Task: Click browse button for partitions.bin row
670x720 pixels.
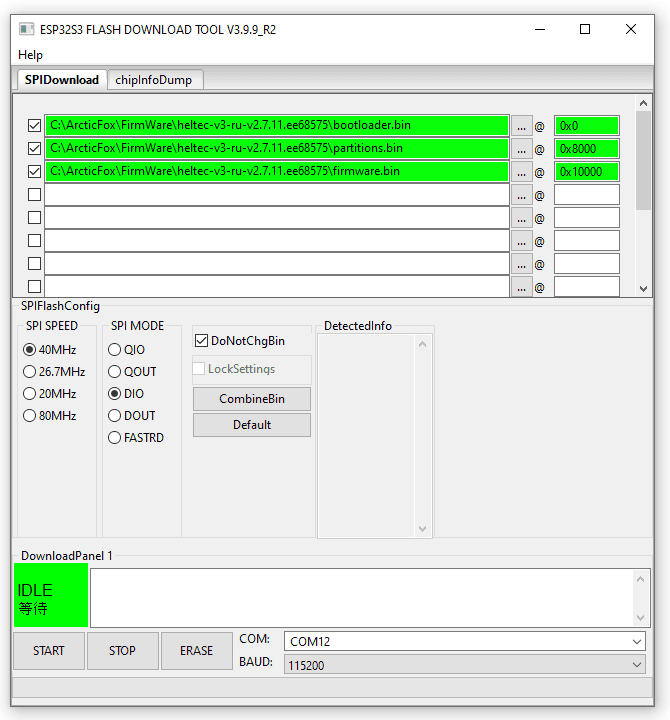Action: (x=521, y=149)
